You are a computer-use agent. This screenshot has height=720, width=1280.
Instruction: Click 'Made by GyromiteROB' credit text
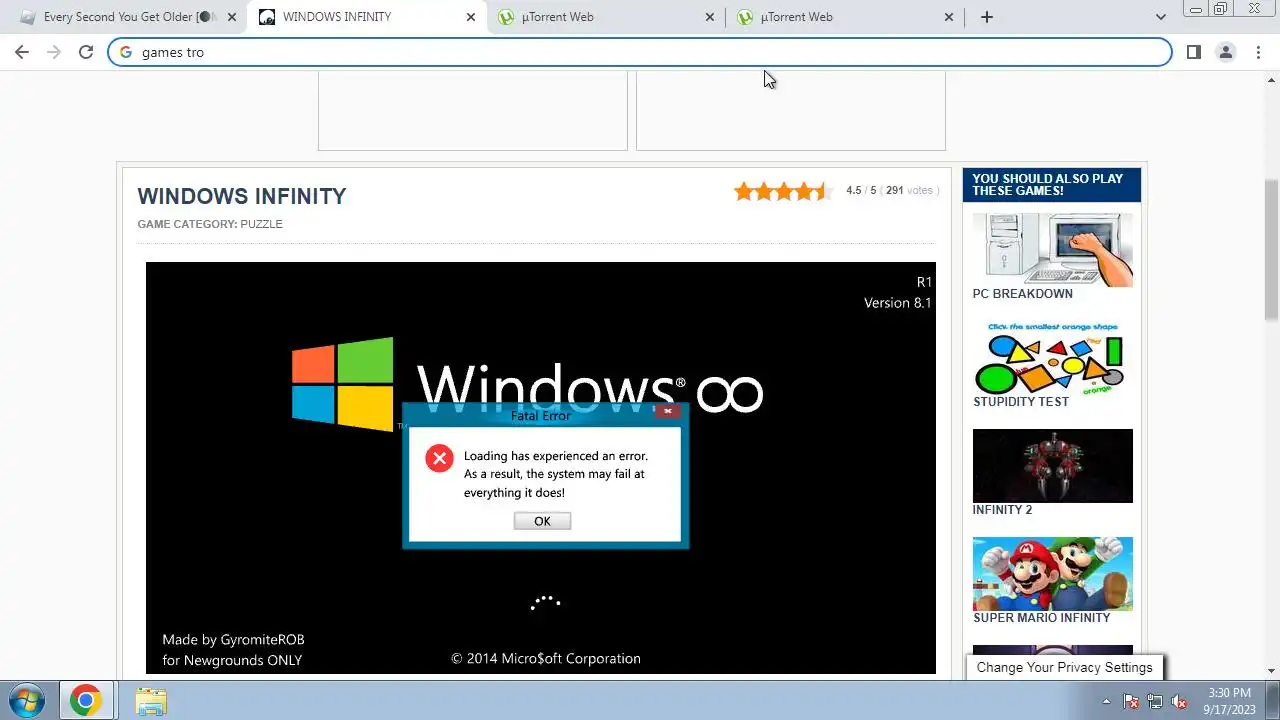tap(233, 640)
